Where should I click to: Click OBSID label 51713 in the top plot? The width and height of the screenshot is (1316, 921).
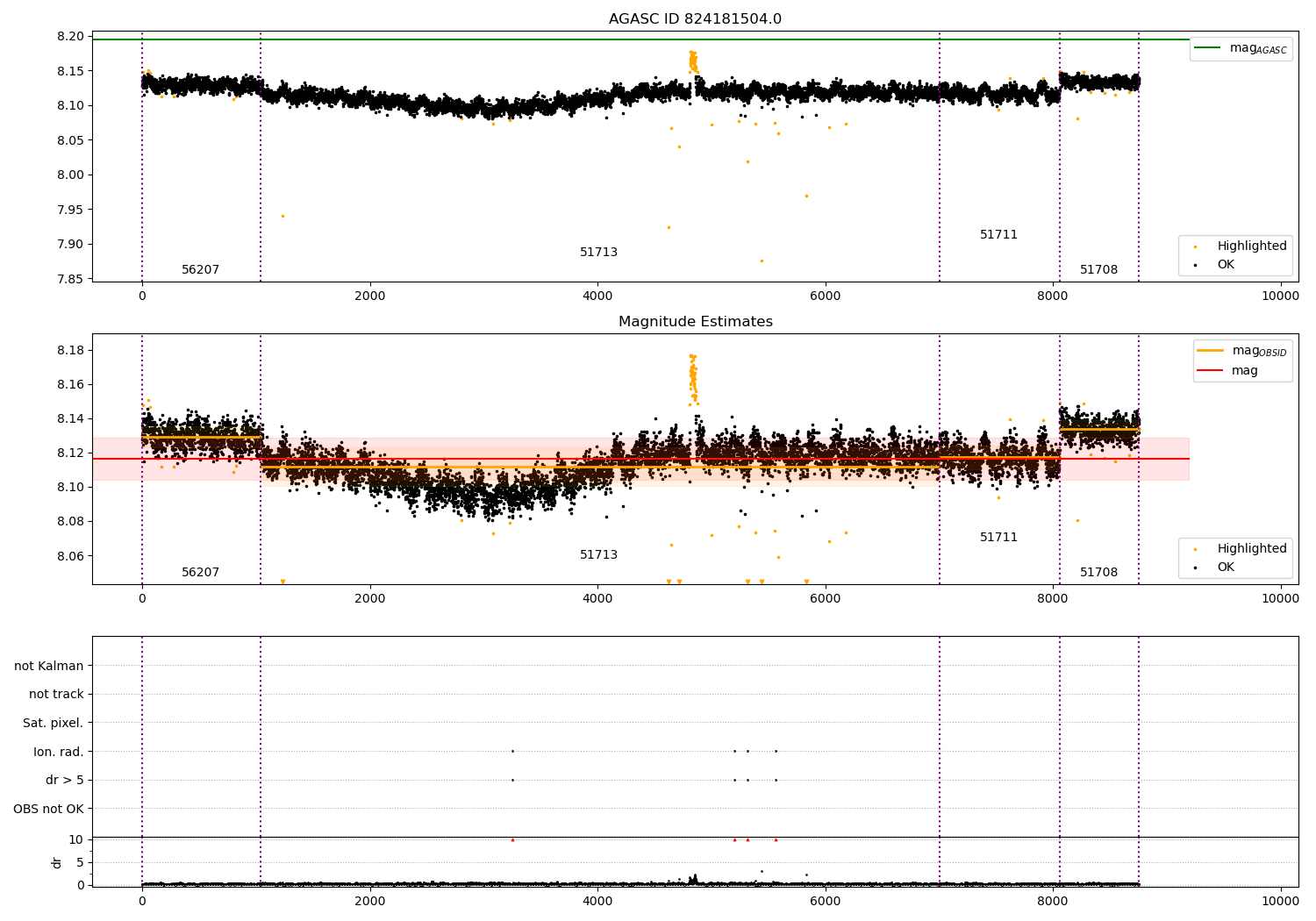coord(598,253)
